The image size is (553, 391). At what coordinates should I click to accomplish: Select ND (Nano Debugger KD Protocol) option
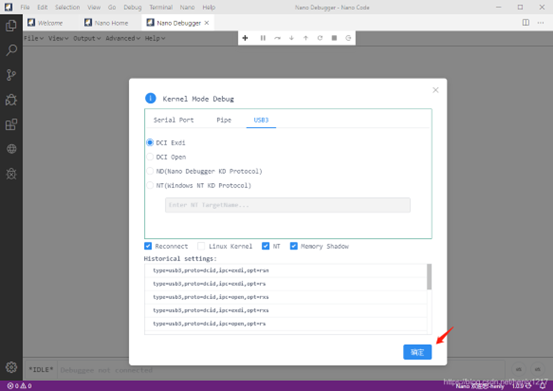pyautogui.click(x=150, y=171)
